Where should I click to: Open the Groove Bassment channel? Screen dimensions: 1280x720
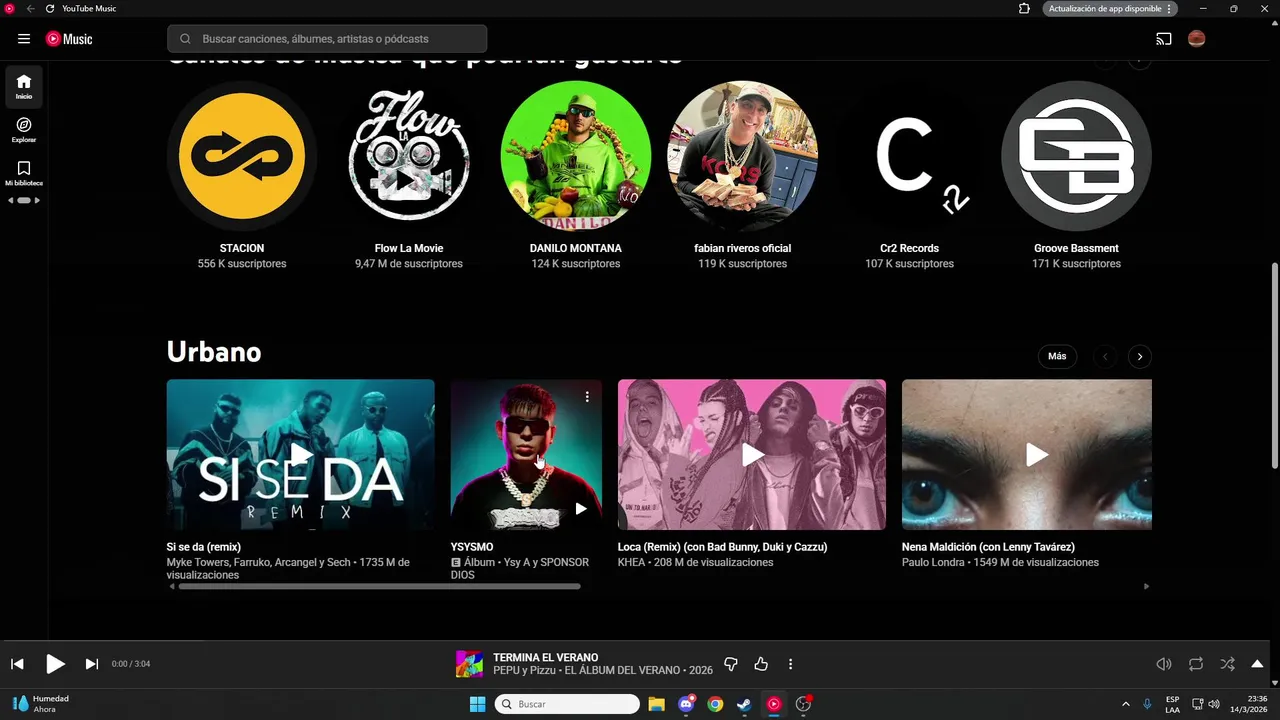click(x=1076, y=157)
